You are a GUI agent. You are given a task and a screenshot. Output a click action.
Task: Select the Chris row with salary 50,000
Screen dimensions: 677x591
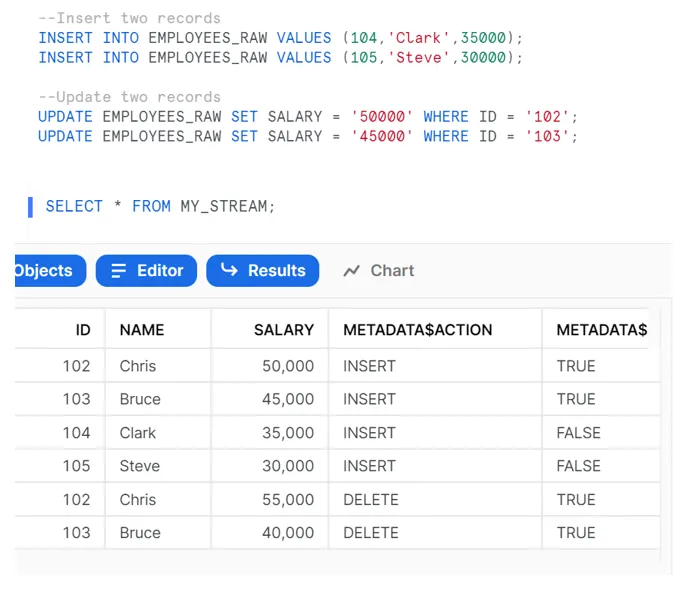pyautogui.click(x=138, y=366)
